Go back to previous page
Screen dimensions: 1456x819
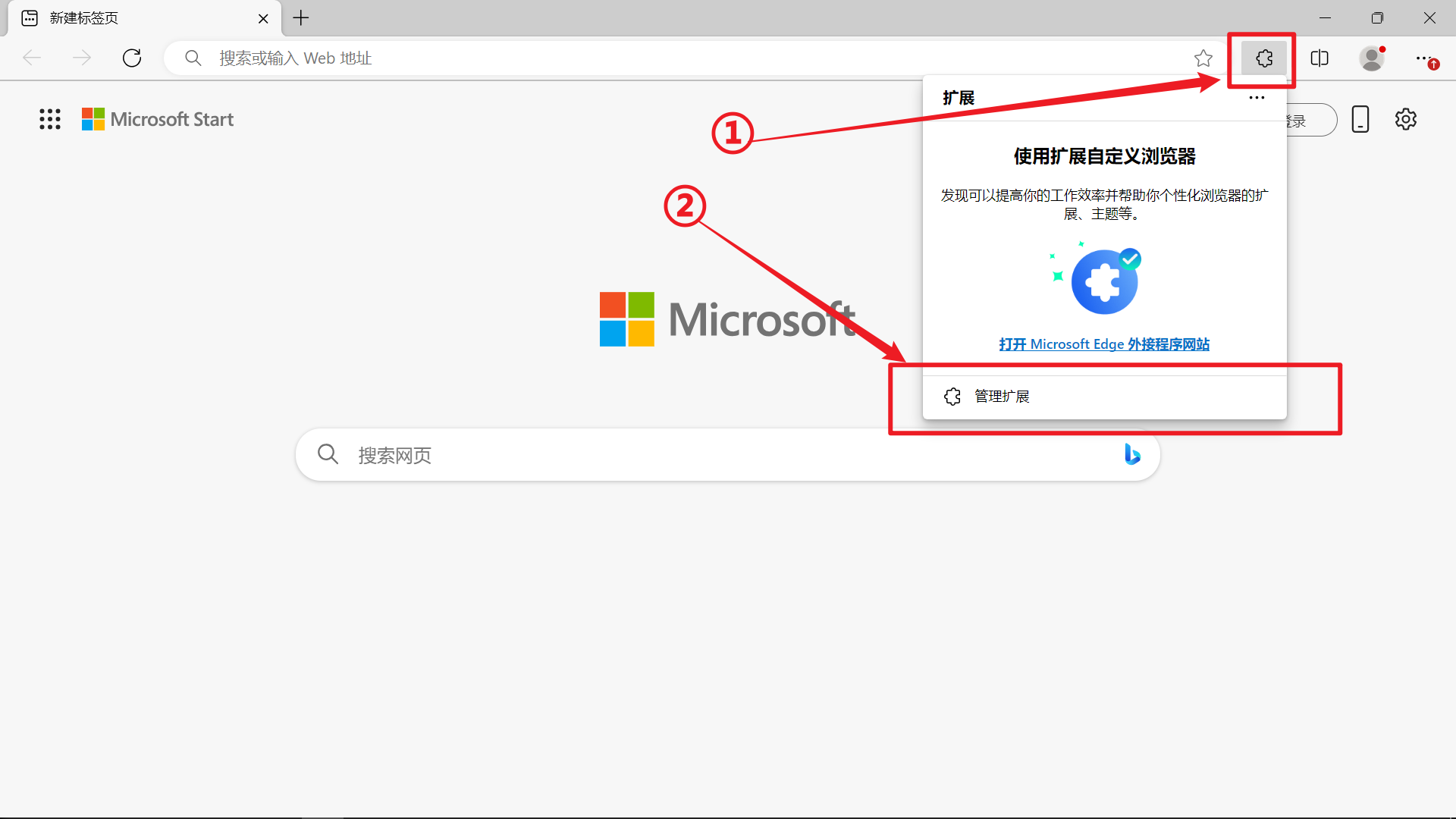32,58
